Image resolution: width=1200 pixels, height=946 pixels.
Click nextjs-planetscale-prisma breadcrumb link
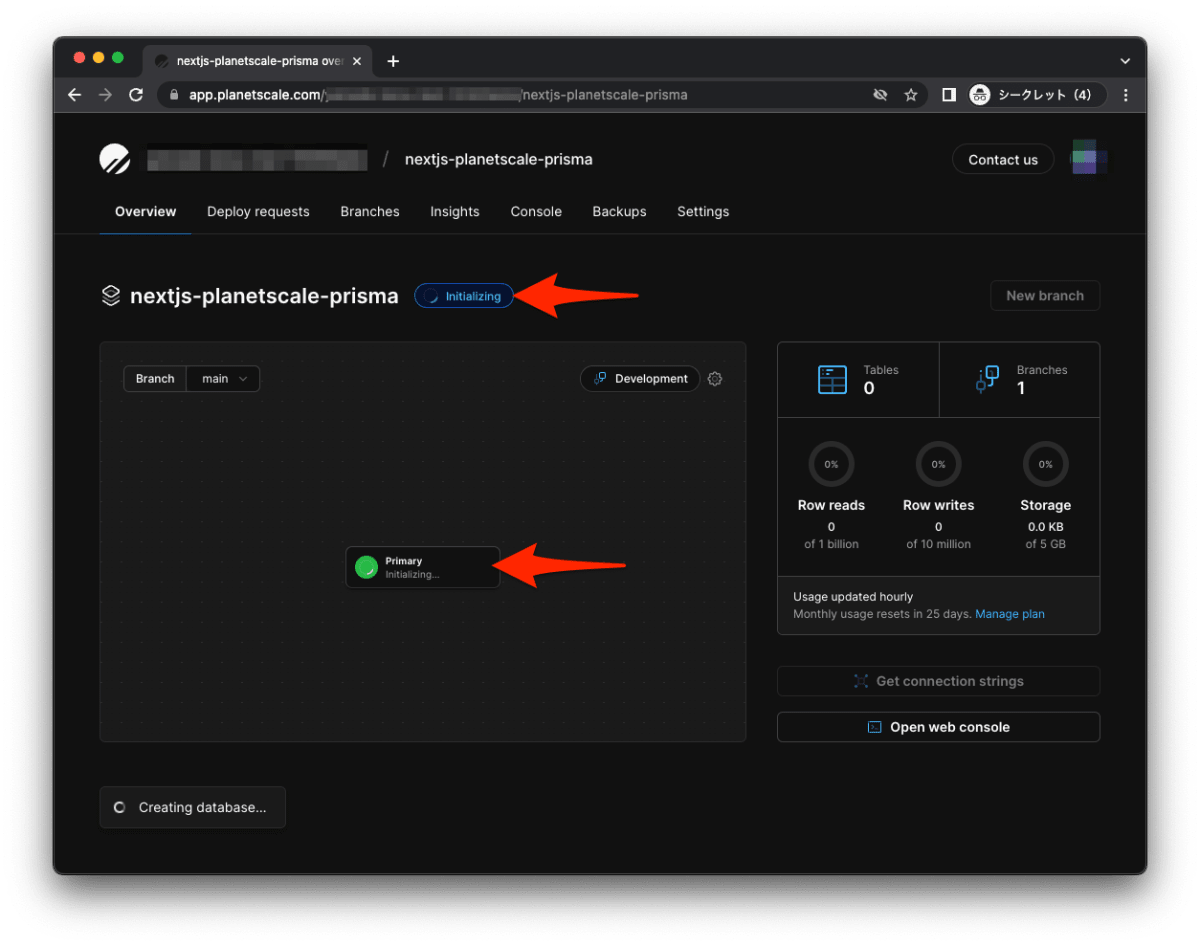(x=498, y=159)
